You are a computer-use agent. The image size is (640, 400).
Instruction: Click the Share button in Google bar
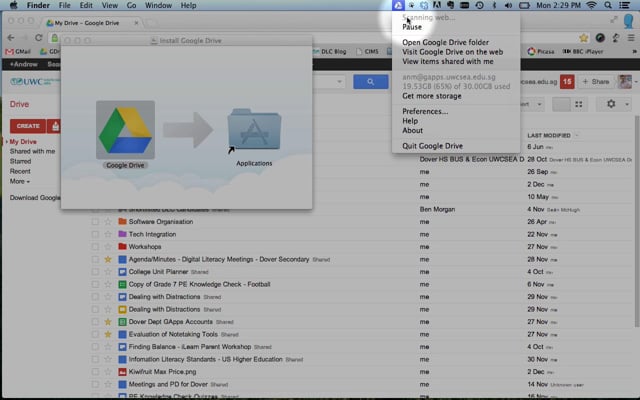pos(596,82)
